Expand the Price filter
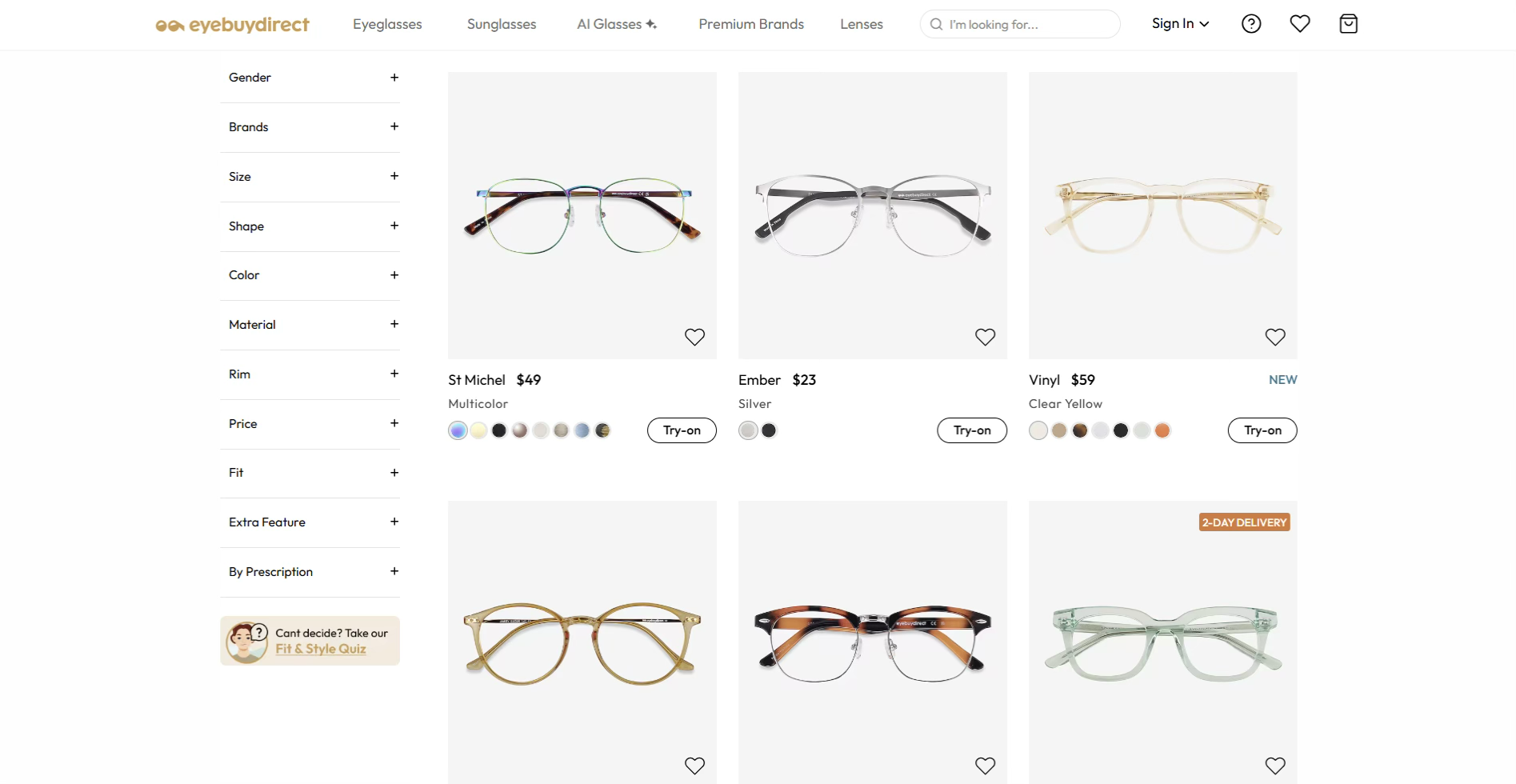 pos(394,424)
